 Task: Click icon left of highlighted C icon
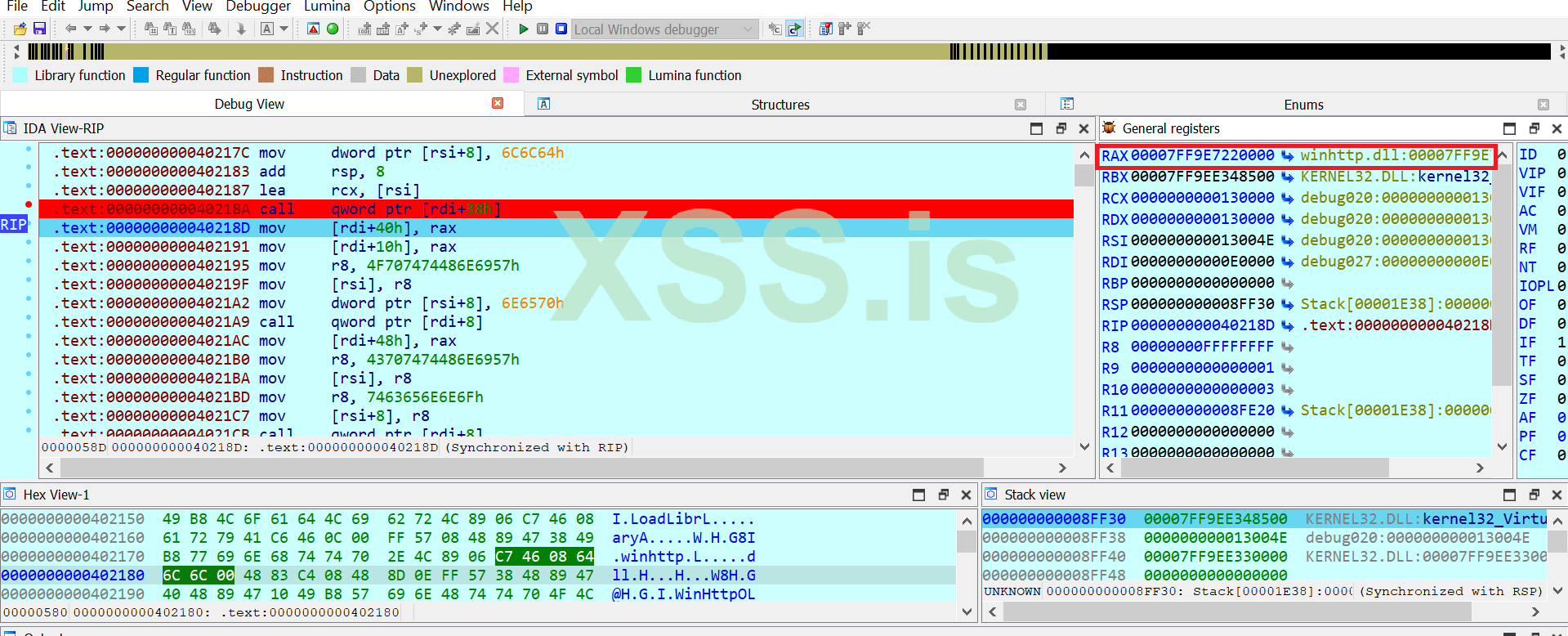(775, 29)
